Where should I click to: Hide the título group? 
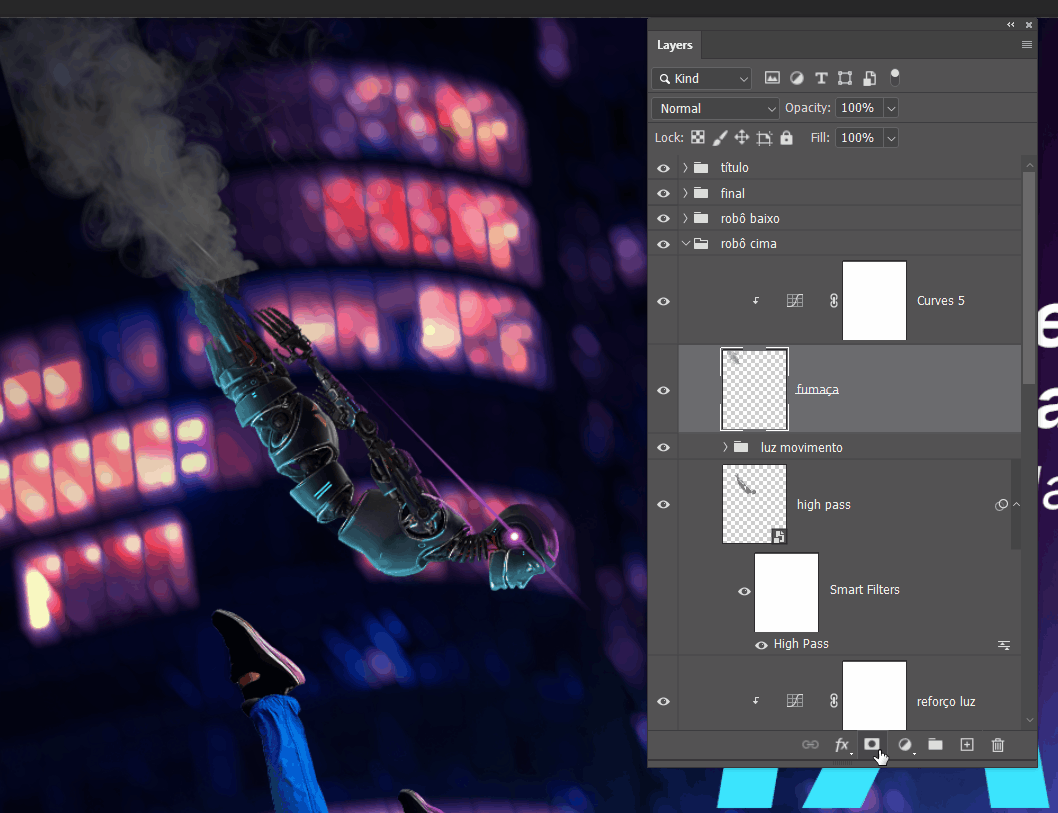click(x=663, y=168)
